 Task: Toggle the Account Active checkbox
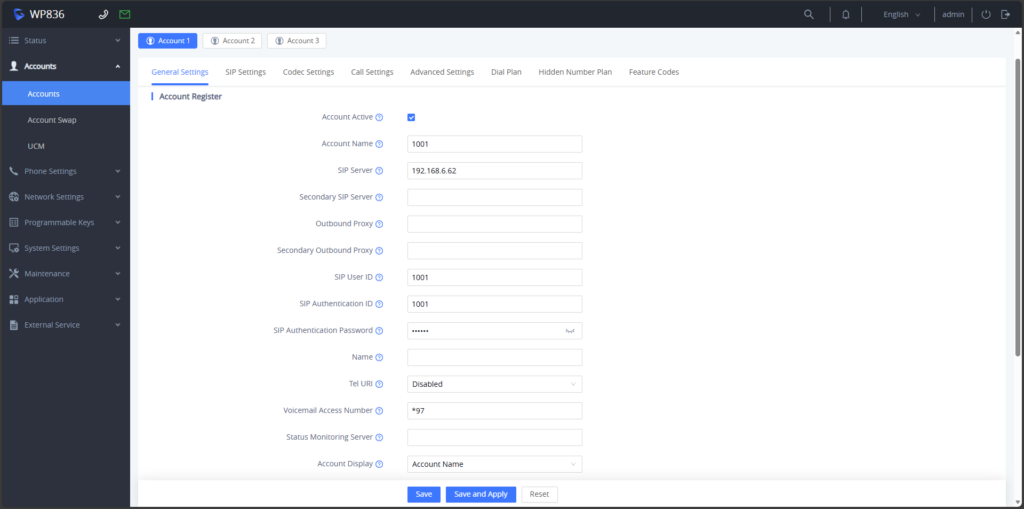[x=411, y=118]
